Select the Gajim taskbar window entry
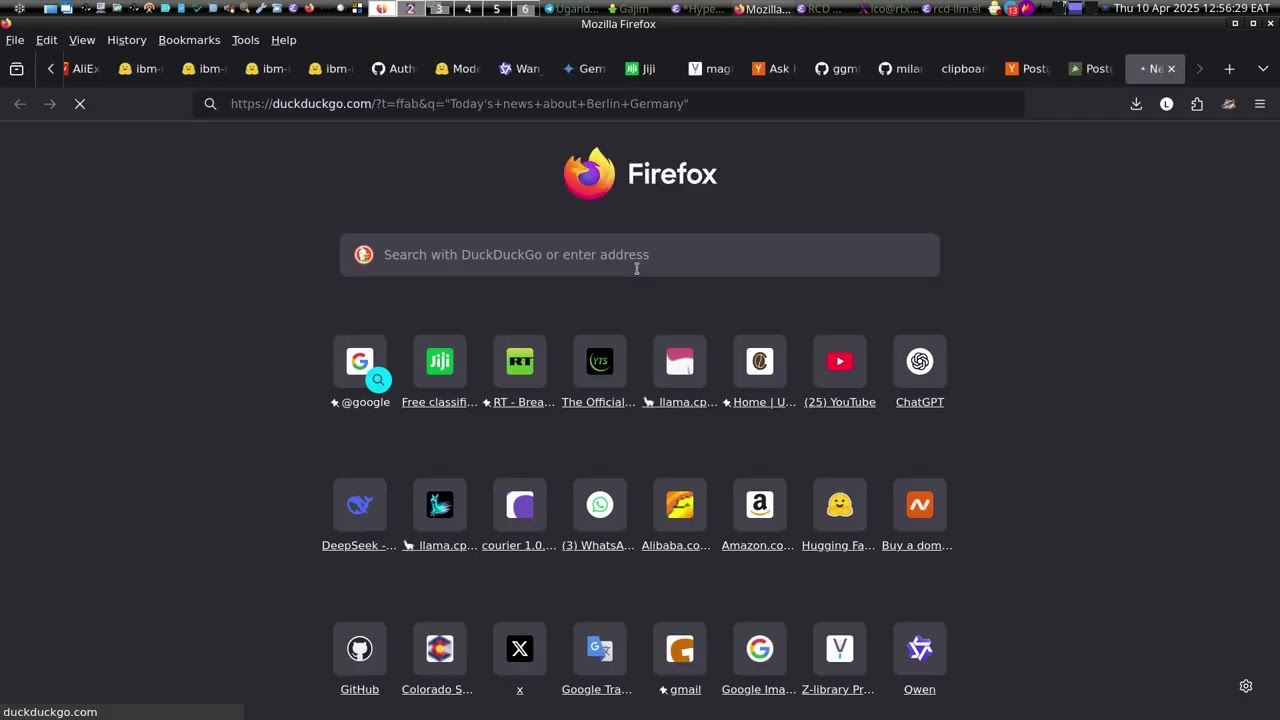The height and width of the screenshot is (720, 1280). [x=629, y=9]
